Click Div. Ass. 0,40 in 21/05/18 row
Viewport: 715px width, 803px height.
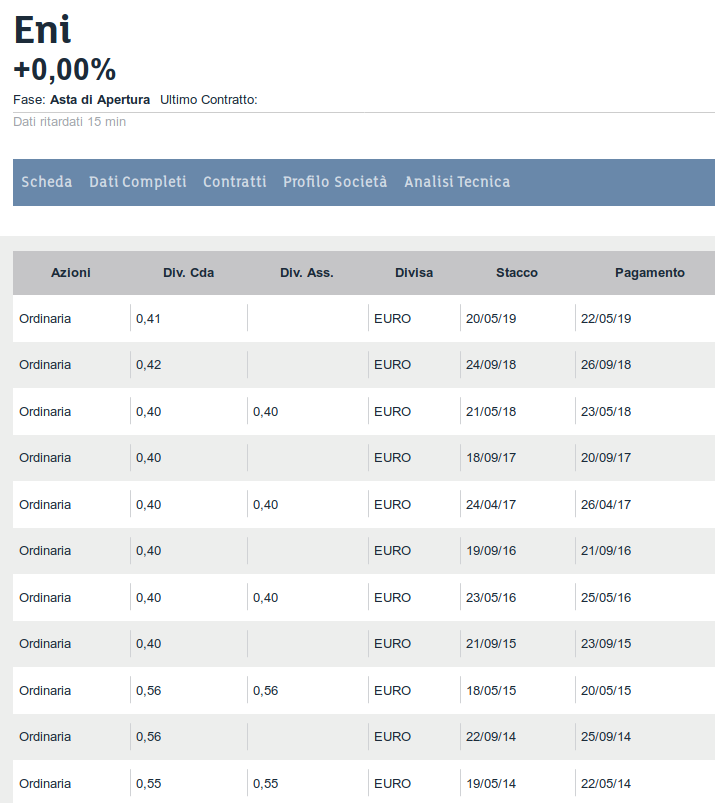coord(265,412)
